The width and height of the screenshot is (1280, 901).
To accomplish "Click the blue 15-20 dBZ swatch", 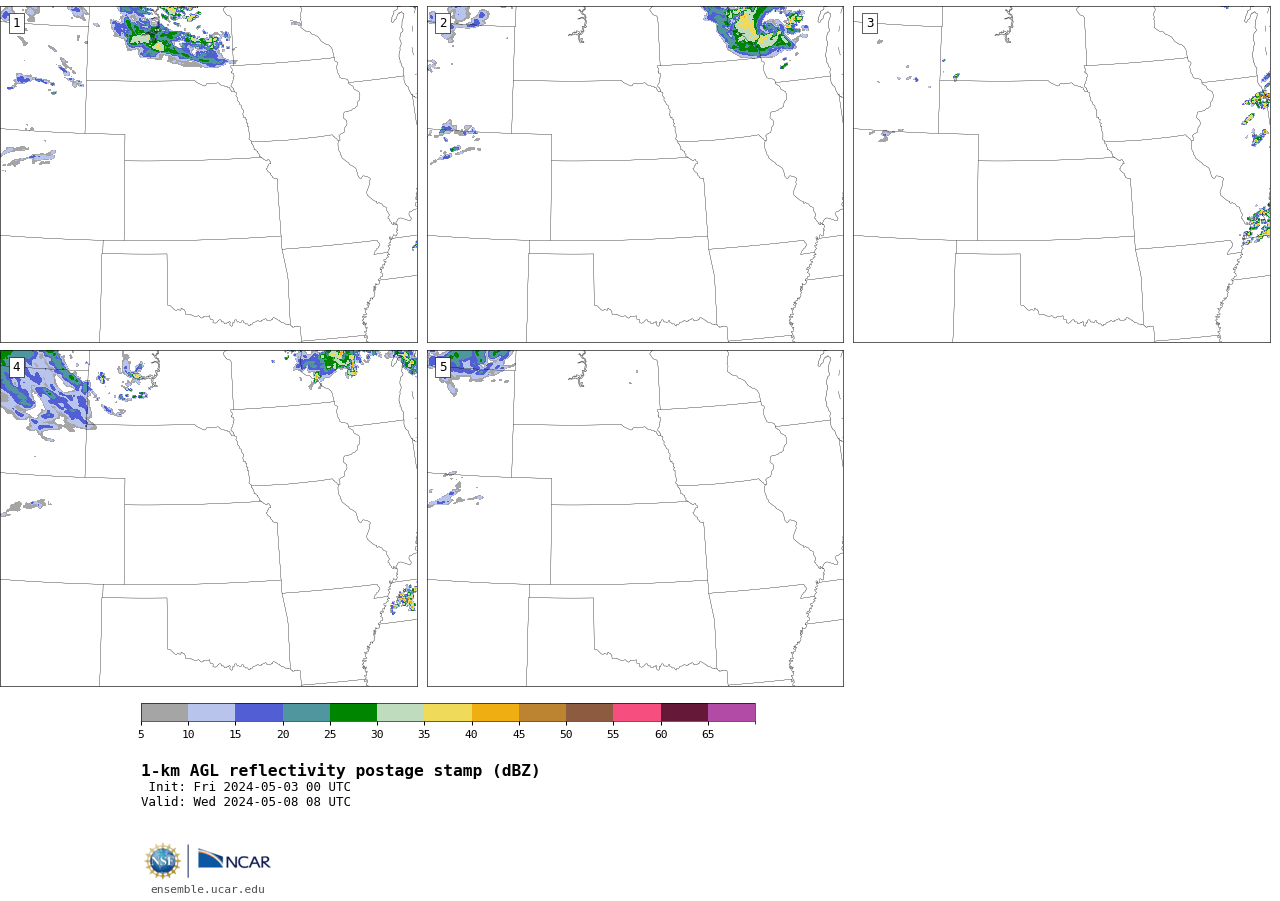I will [259, 713].
